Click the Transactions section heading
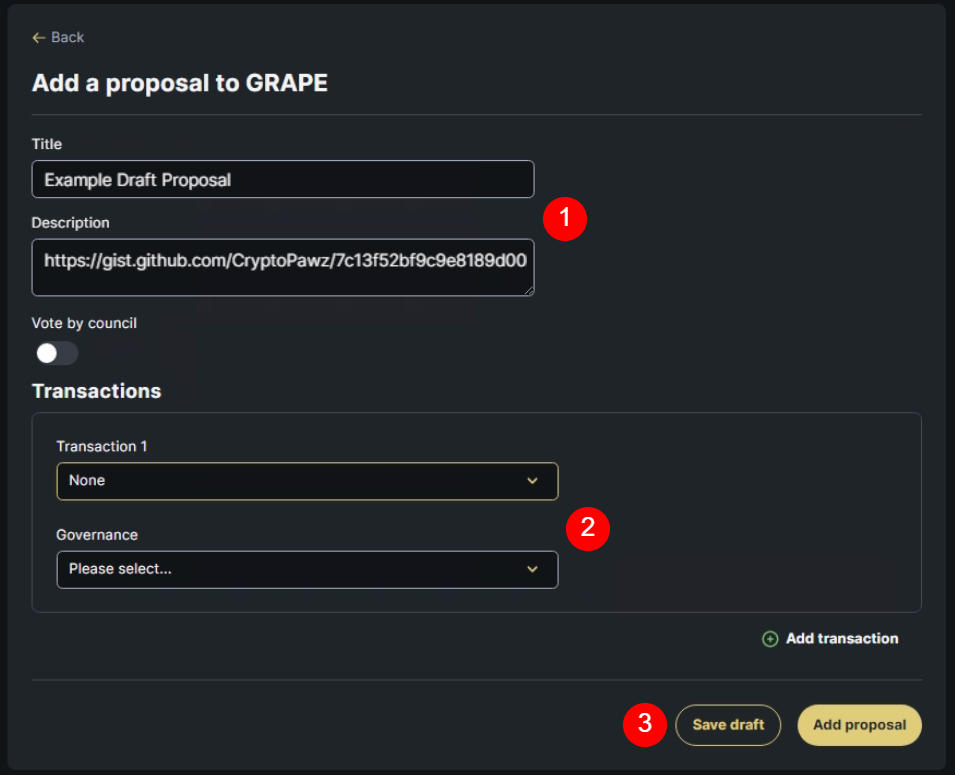955x775 pixels. tap(97, 391)
